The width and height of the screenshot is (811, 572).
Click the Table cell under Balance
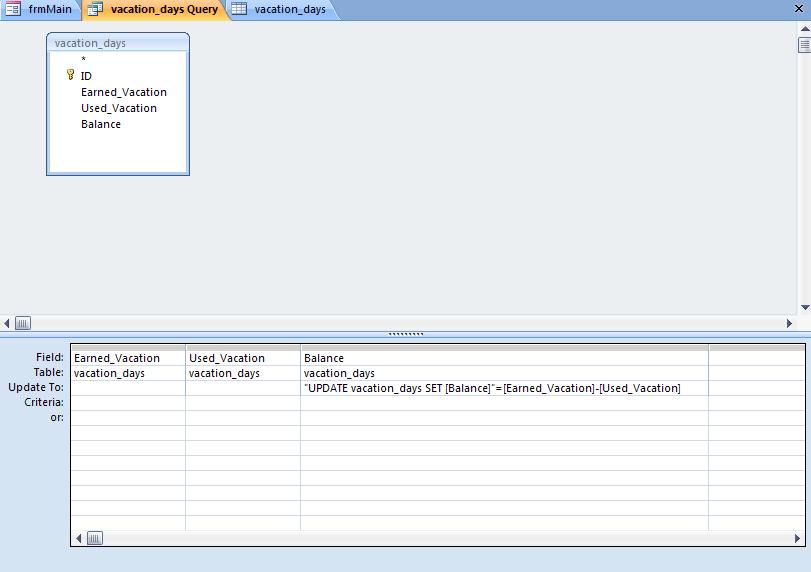[504, 373]
